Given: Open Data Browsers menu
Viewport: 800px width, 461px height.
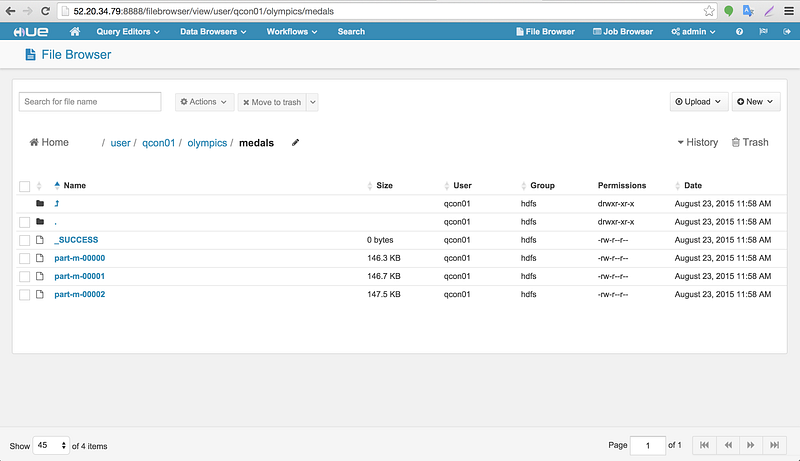Looking at the screenshot, I should 213,32.
